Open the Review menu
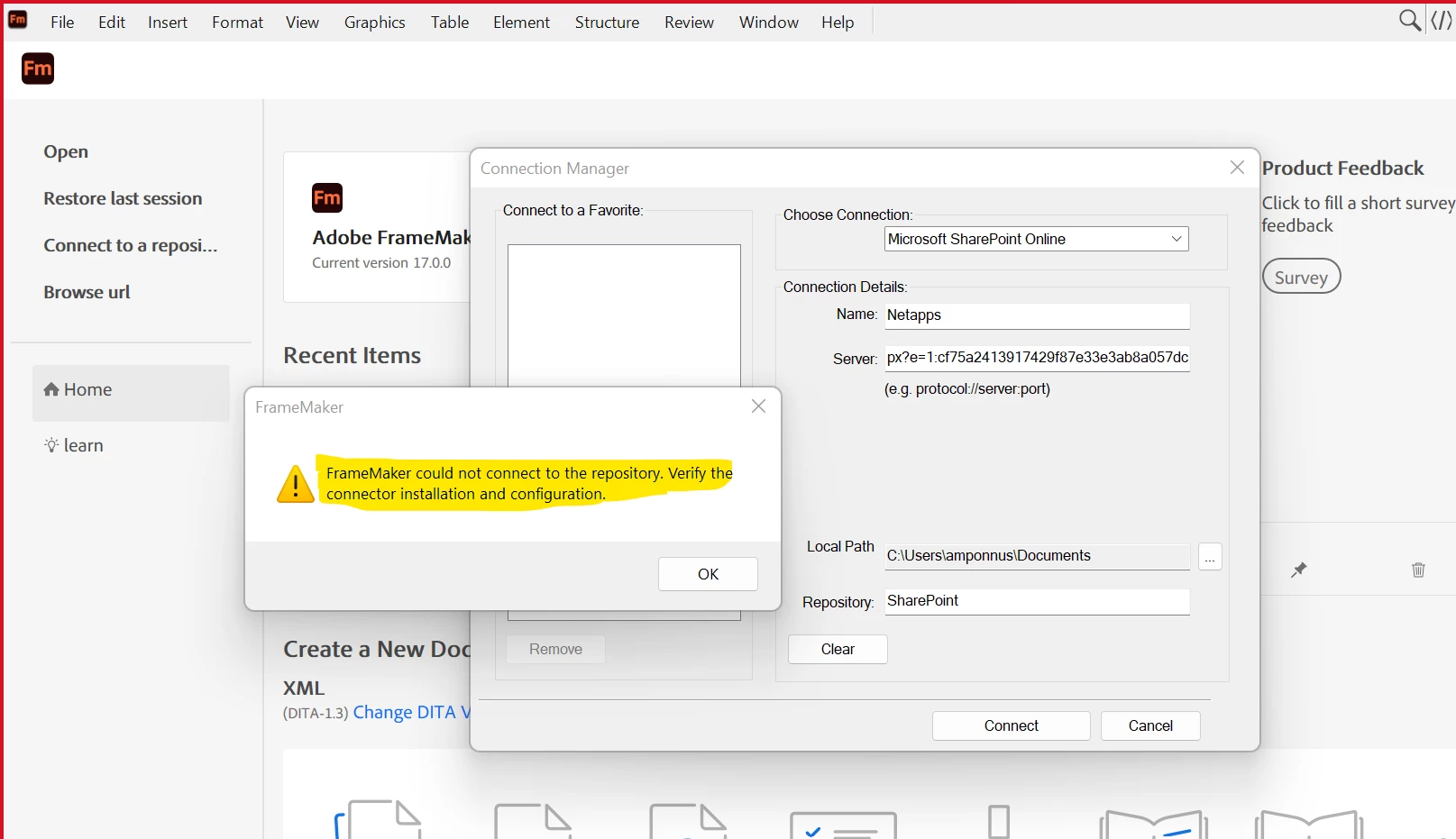1456x839 pixels. pos(689,23)
